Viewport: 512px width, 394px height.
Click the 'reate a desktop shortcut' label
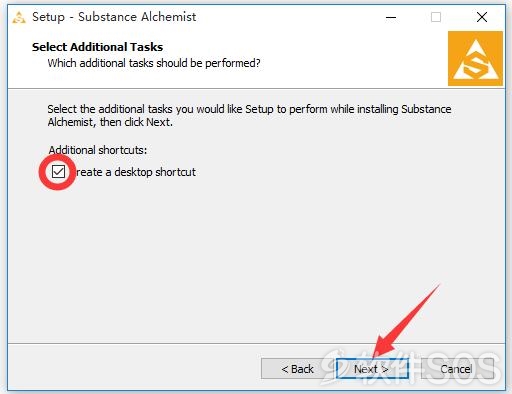pyautogui.click(x=136, y=172)
